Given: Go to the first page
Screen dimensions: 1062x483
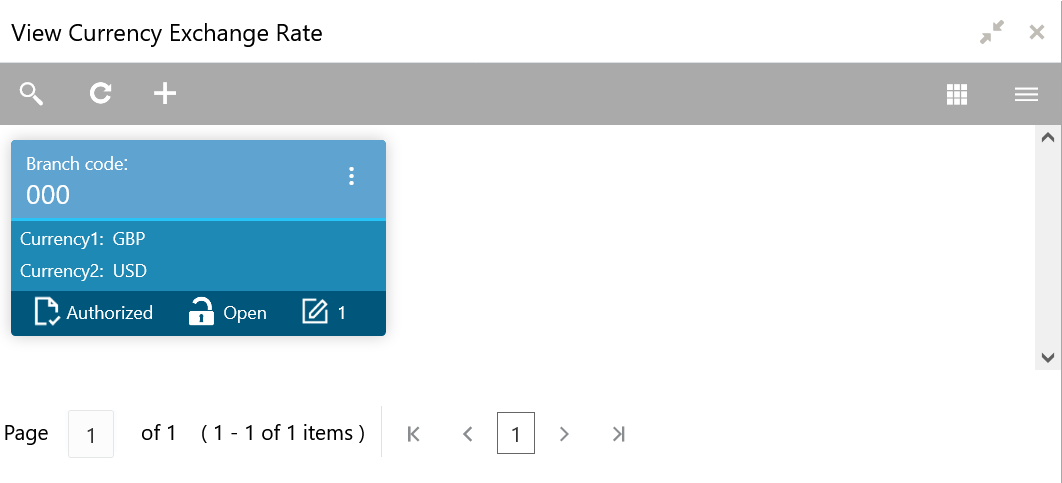Looking at the screenshot, I should [x=414, y=434].
